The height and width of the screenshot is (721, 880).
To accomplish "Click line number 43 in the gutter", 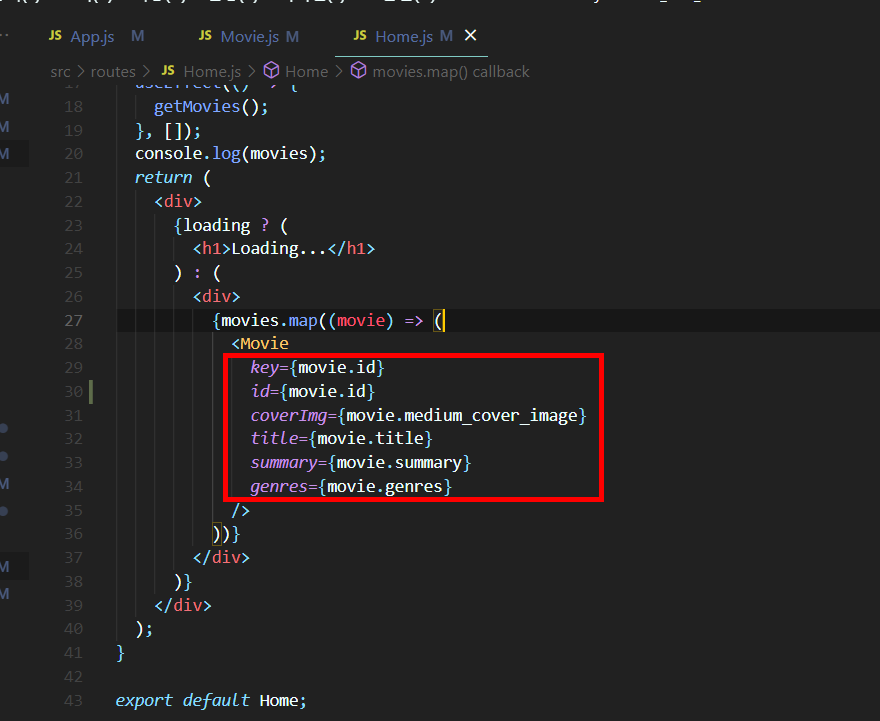I will [x=74, y=701].
